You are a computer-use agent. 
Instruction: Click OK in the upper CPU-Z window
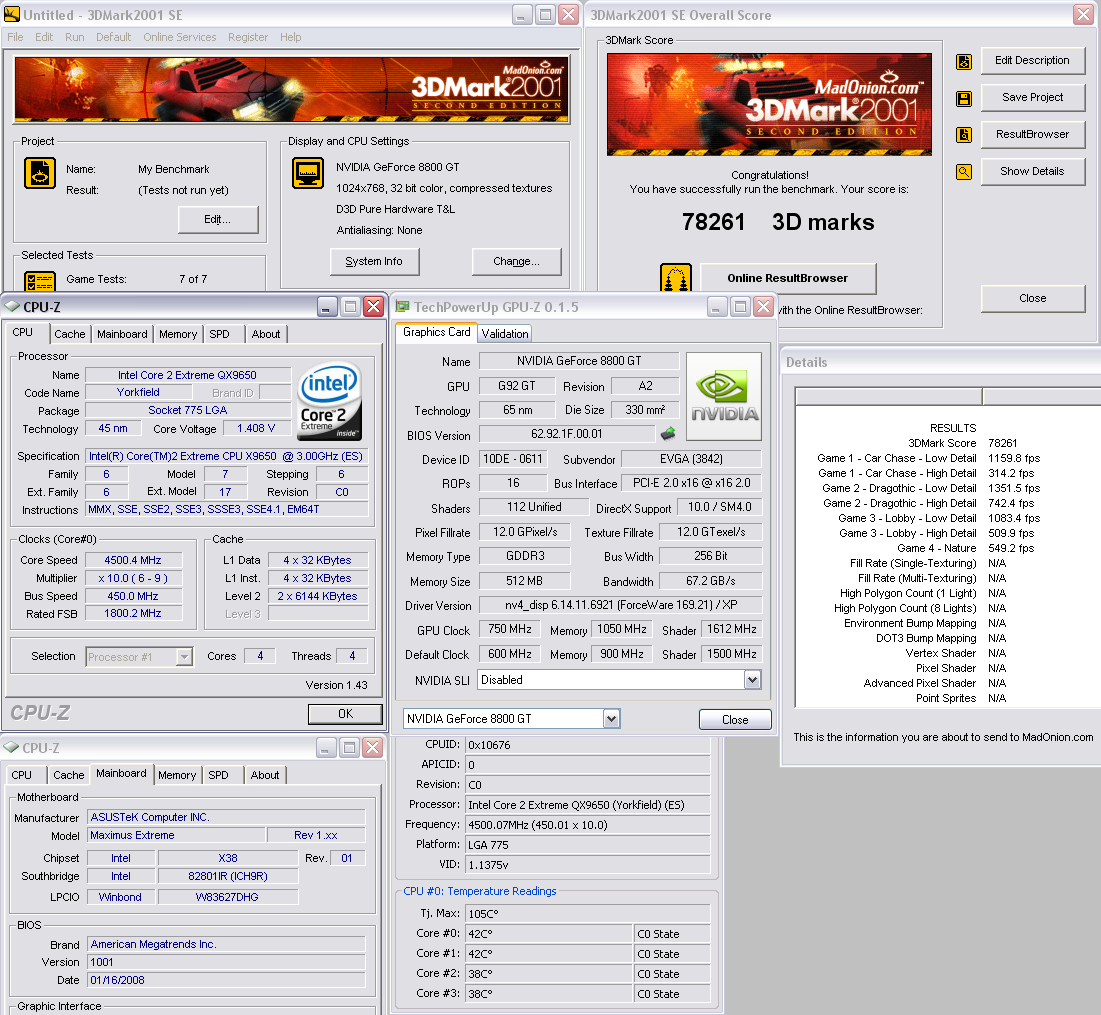(x=345, y=714)
